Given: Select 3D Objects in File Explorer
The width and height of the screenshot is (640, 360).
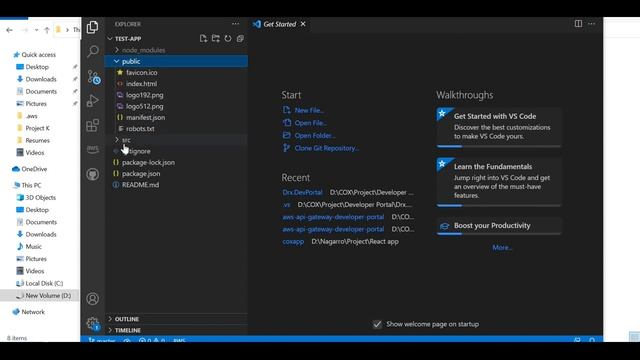Looking at the screenshot, I should click(x=40, y=198).
